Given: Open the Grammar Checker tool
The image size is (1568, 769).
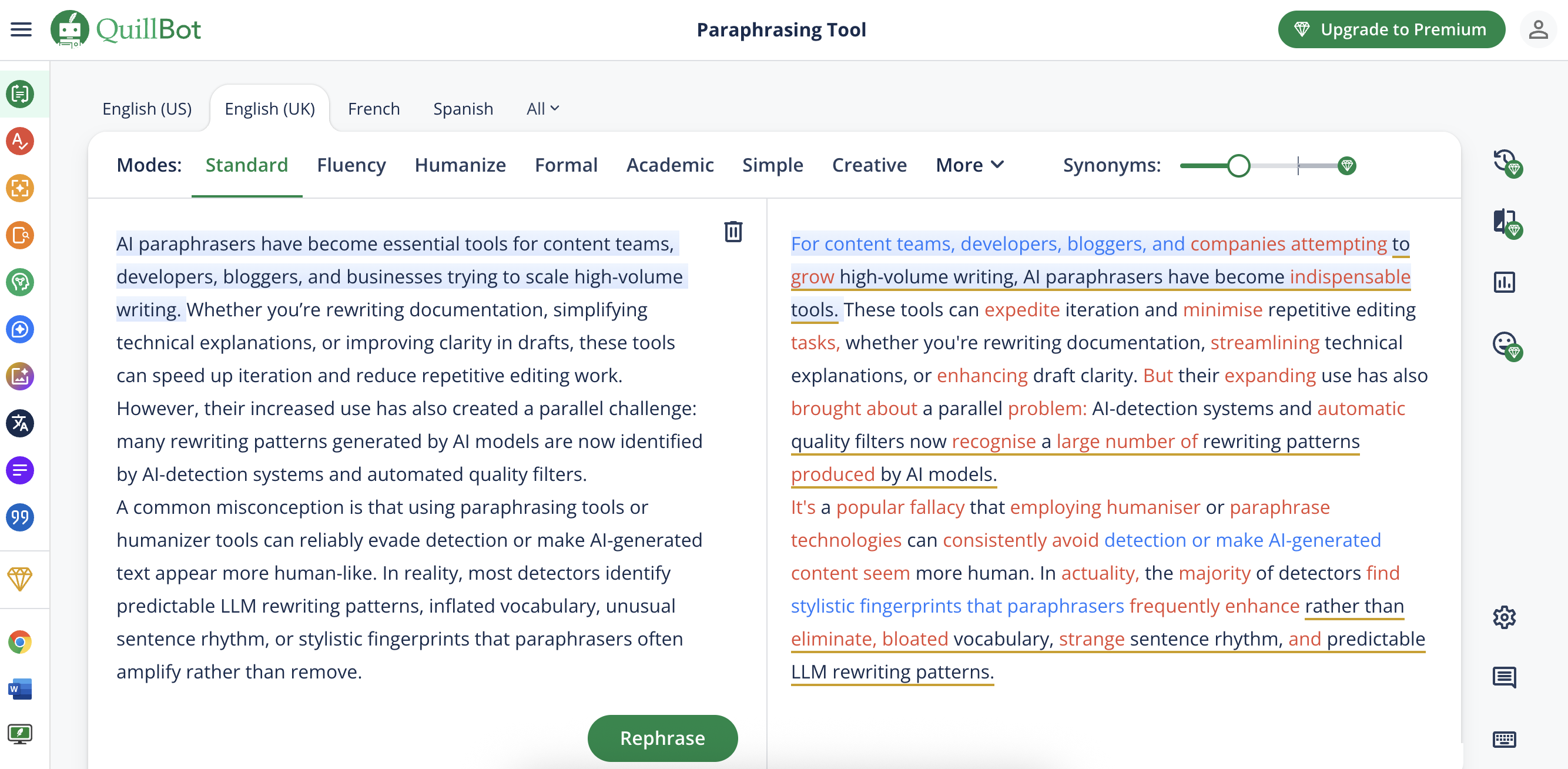Looking at the screenshot, I should pyautogui.click(x=20, y=141).
